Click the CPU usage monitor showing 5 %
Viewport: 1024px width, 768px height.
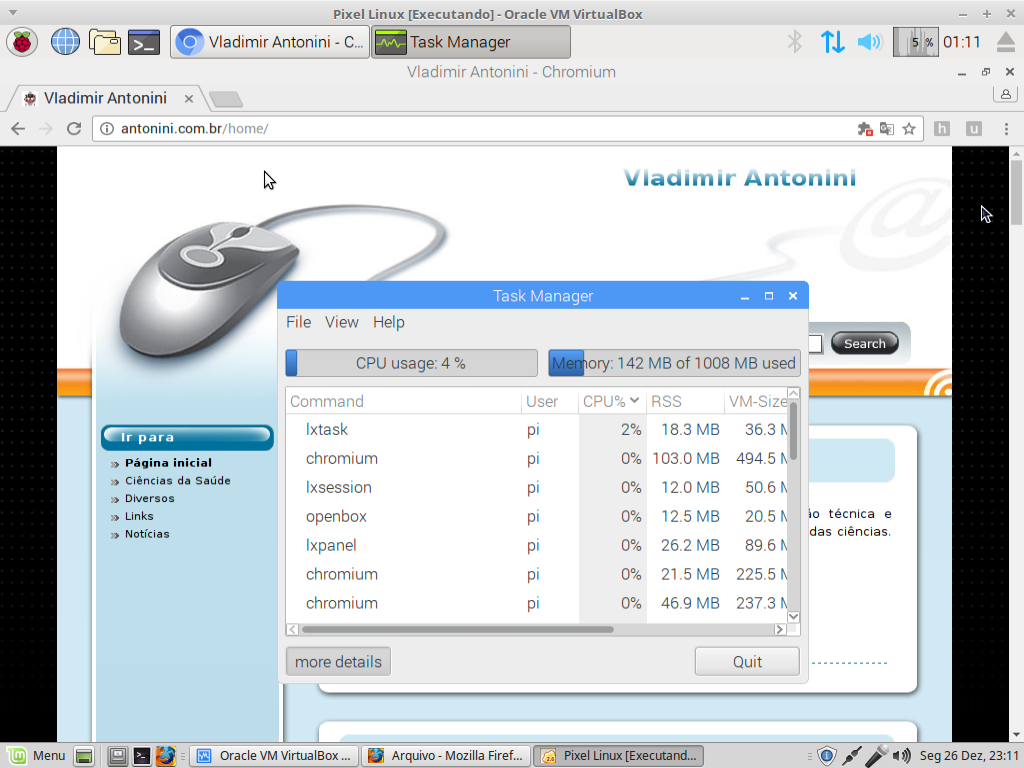pos(915,42)
